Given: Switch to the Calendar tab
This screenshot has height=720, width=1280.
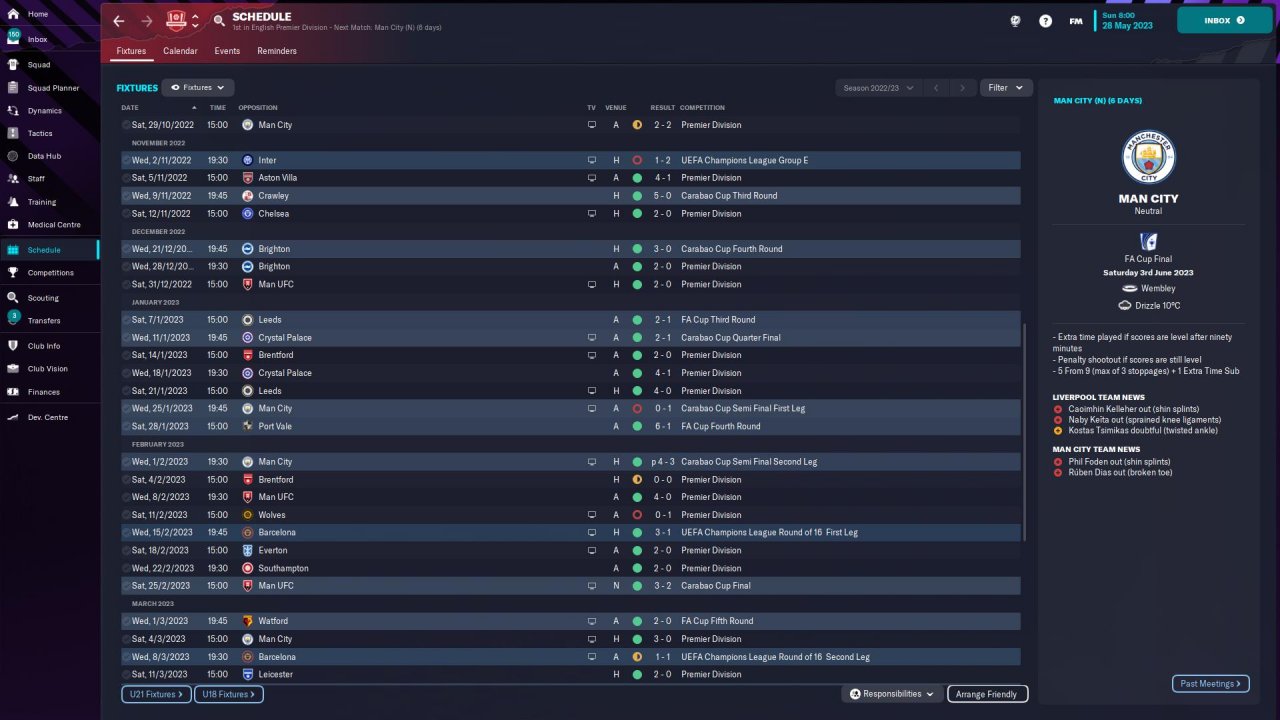Looking at the screenshot, I should point(180,51).
